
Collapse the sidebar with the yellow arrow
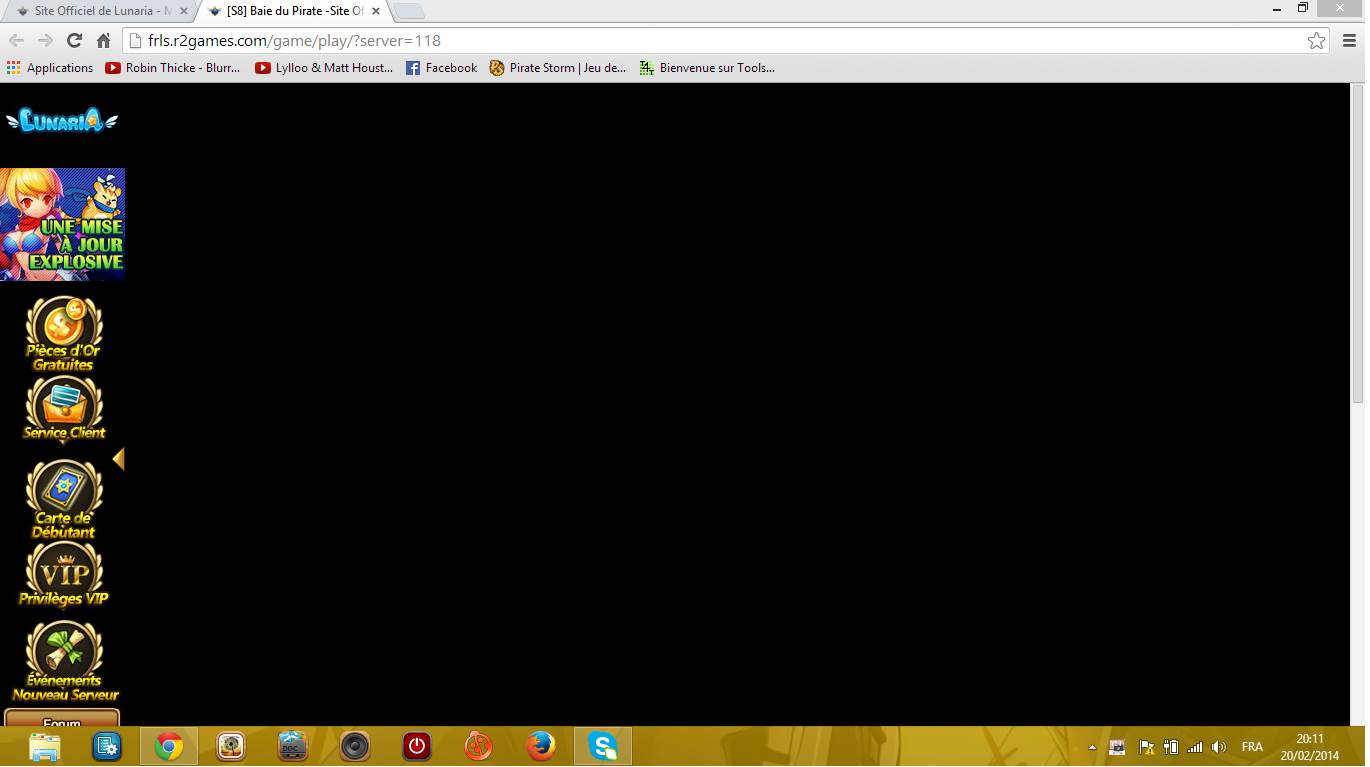pos(118,459)
